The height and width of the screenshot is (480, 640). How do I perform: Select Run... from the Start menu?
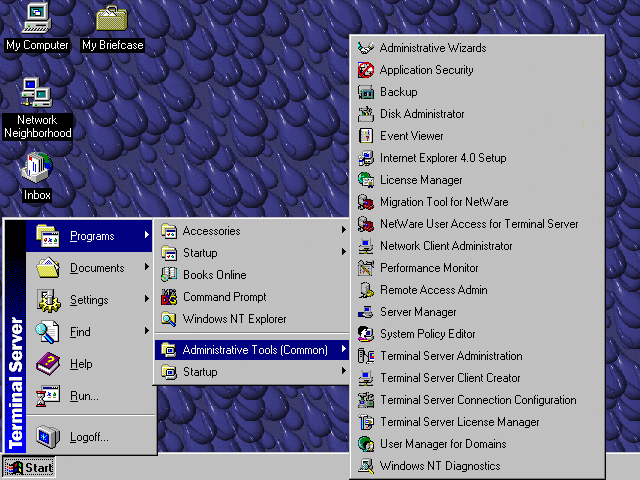tap(84, 396)
